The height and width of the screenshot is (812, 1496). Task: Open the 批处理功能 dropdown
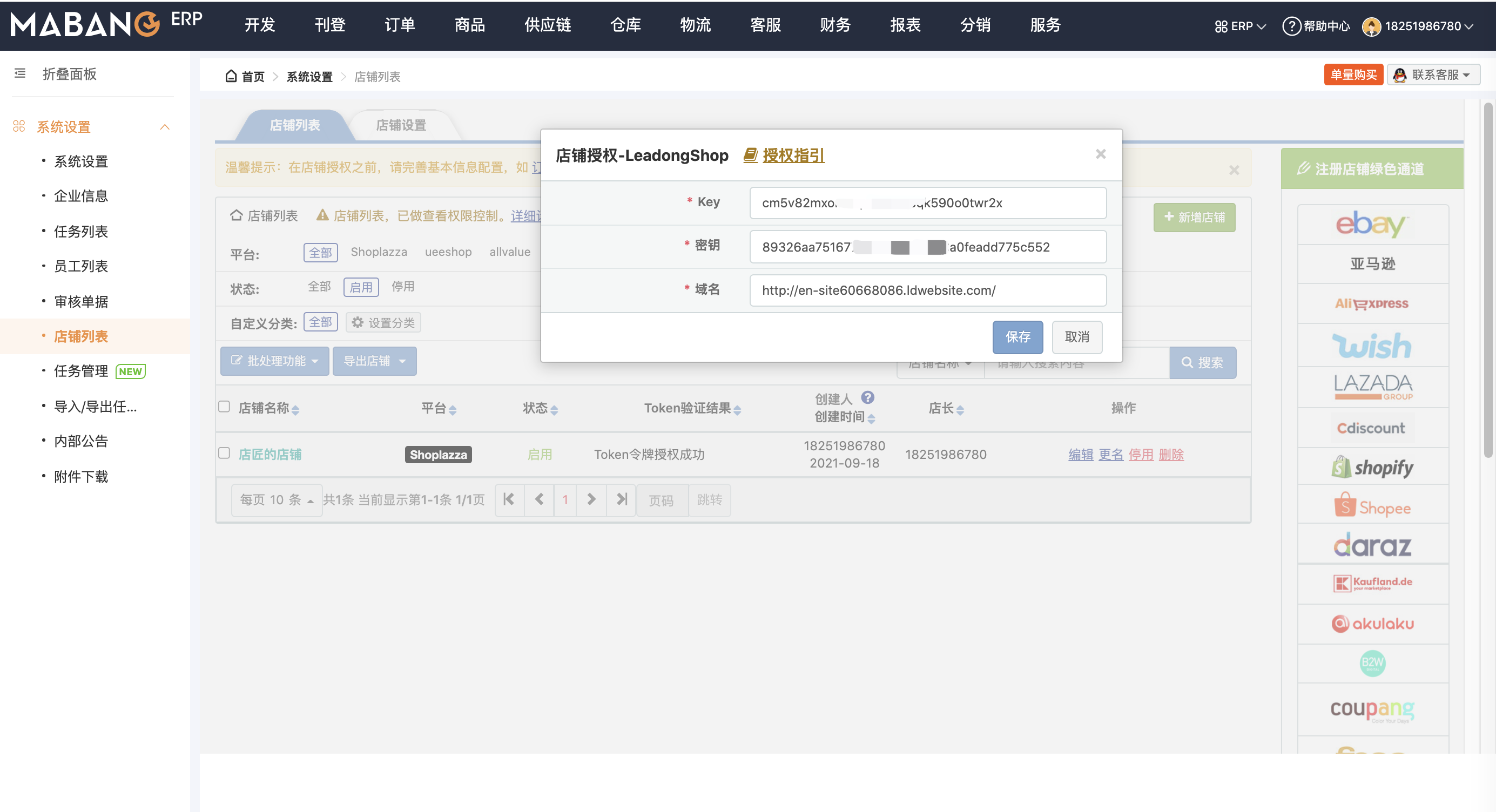click(274, 361)
